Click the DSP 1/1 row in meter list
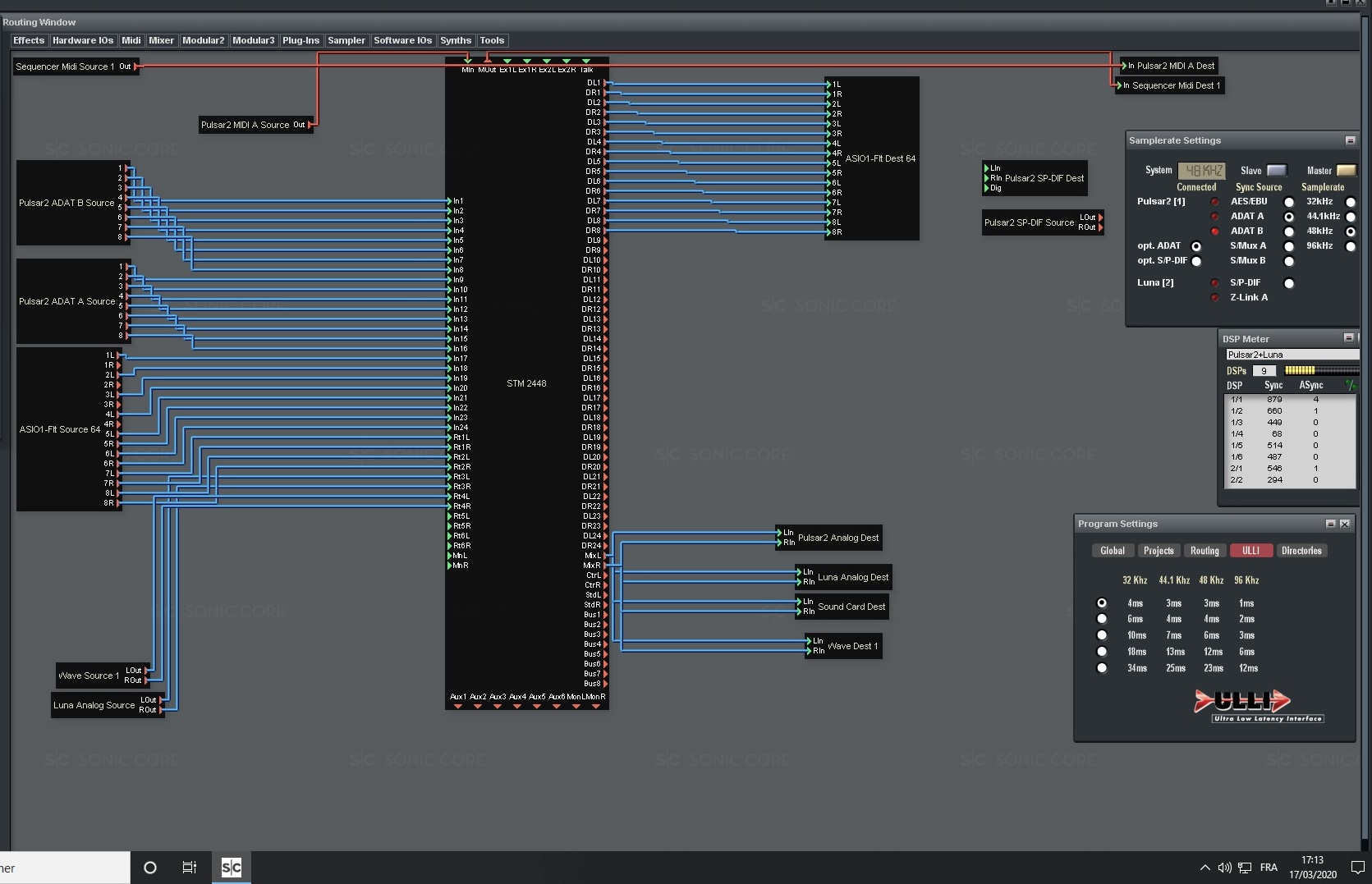 pos(1290,400)
